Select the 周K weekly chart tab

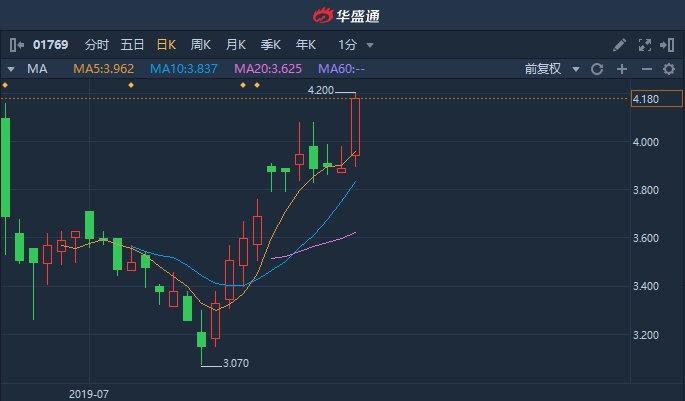(200, 45)
